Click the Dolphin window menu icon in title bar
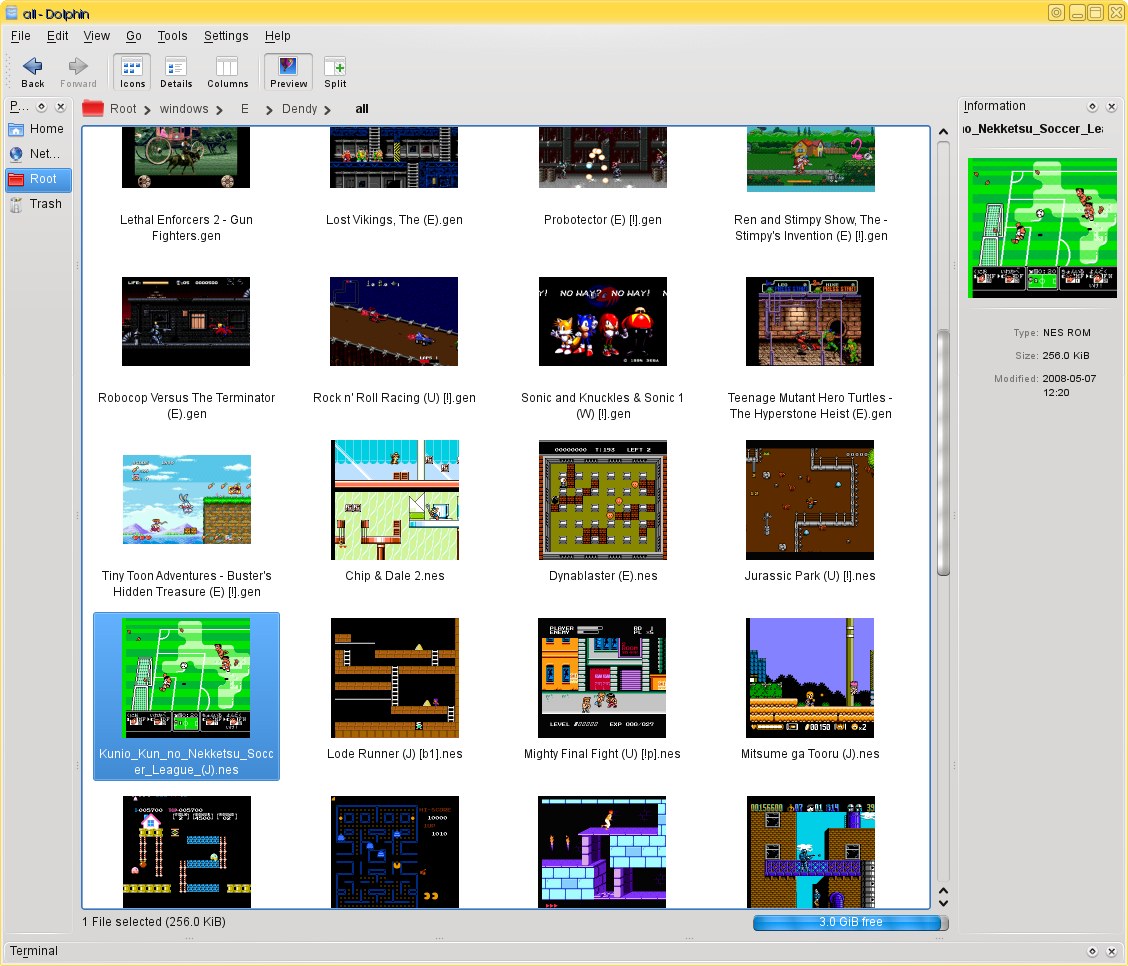The height and width of the screenshot is (966, 1128). (12, 13)
